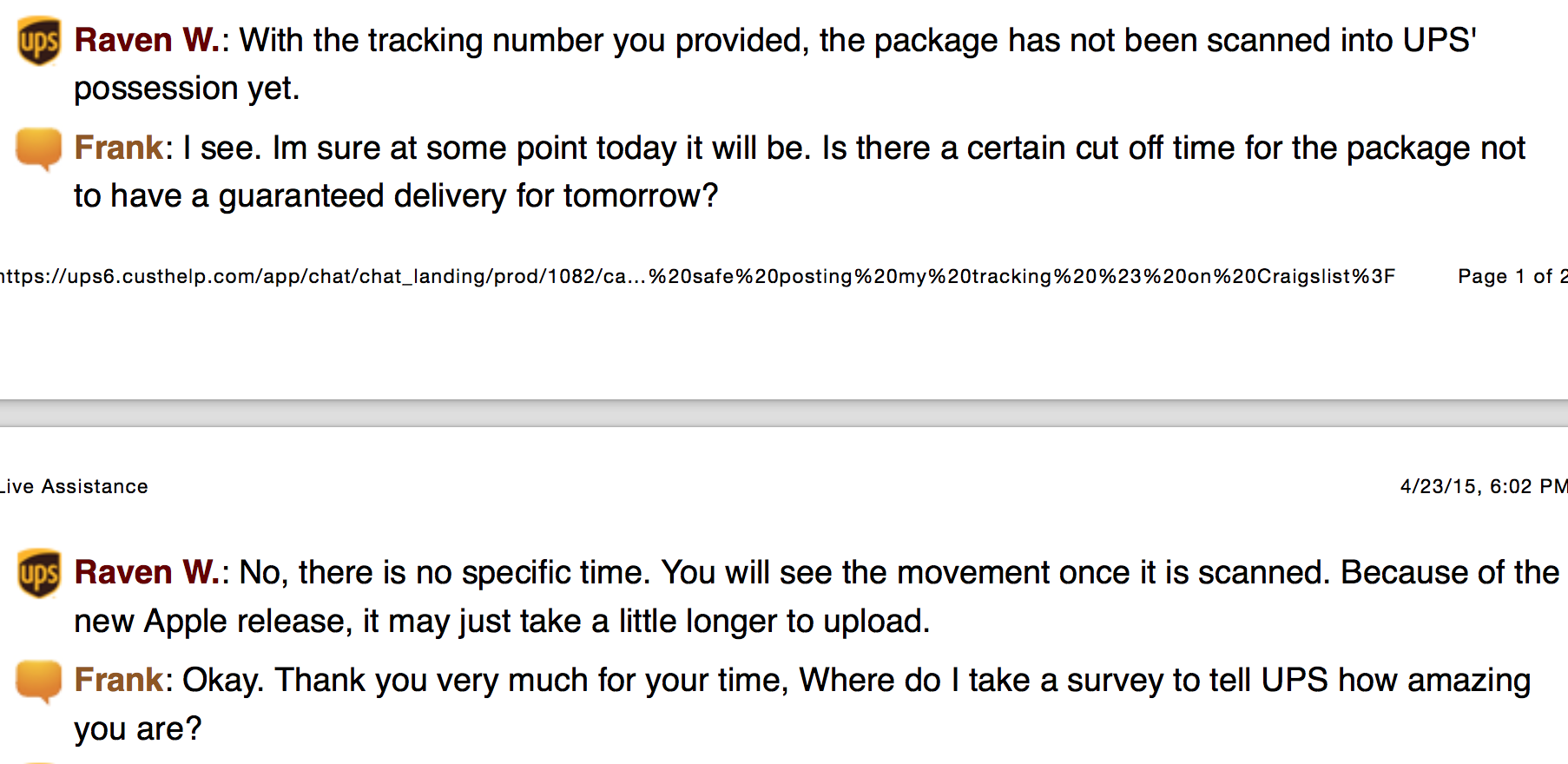Click the '4/23/15, 6:02 PM' timestamp
The height and width of the screenshot is (764, 1568).
click(1484, 486)
